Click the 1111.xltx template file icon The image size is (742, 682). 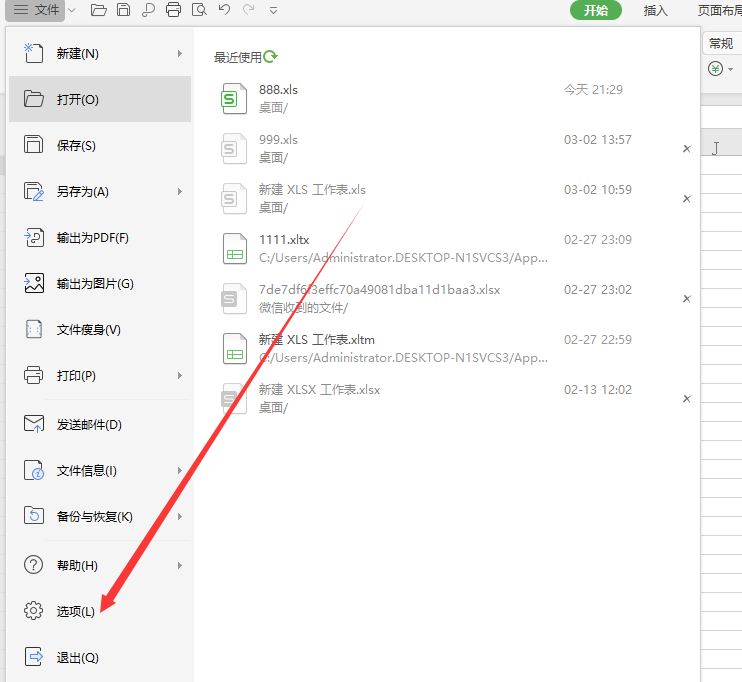235,248
